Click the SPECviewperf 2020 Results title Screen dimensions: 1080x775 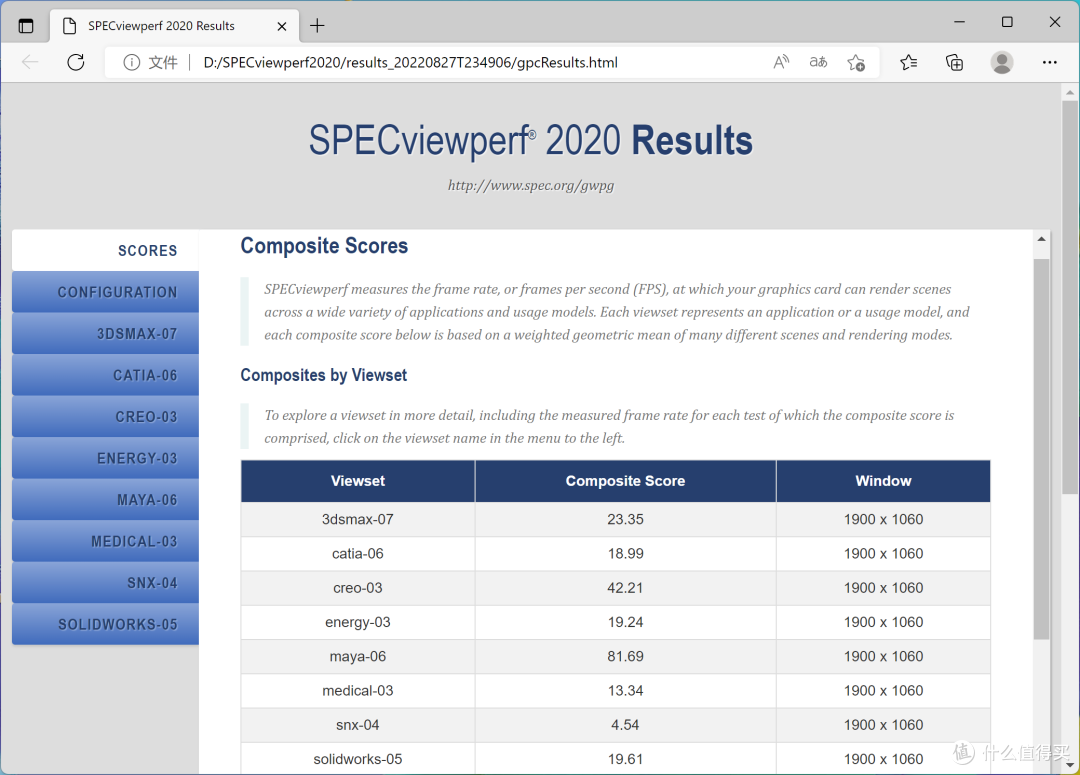pyautogui.click(x=530, y=141)
